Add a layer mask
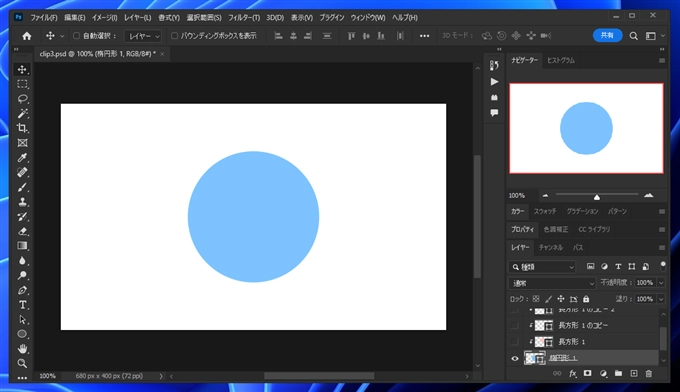 (x=588, y=373)
